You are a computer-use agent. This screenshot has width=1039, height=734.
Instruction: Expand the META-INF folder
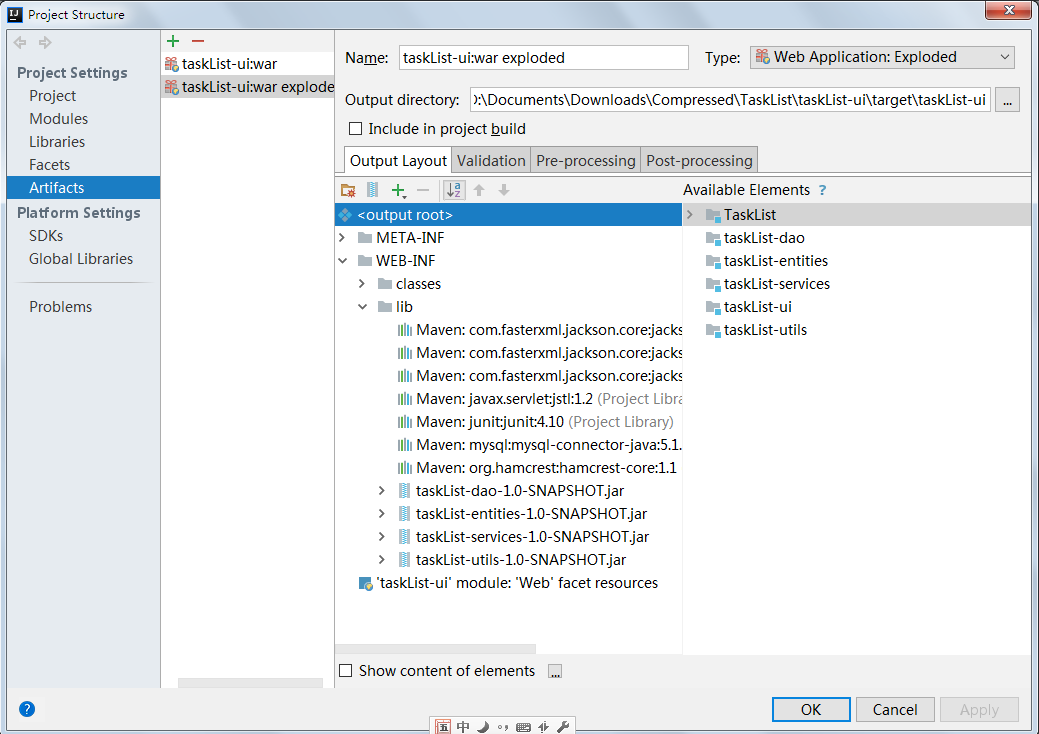coord(343,238)
